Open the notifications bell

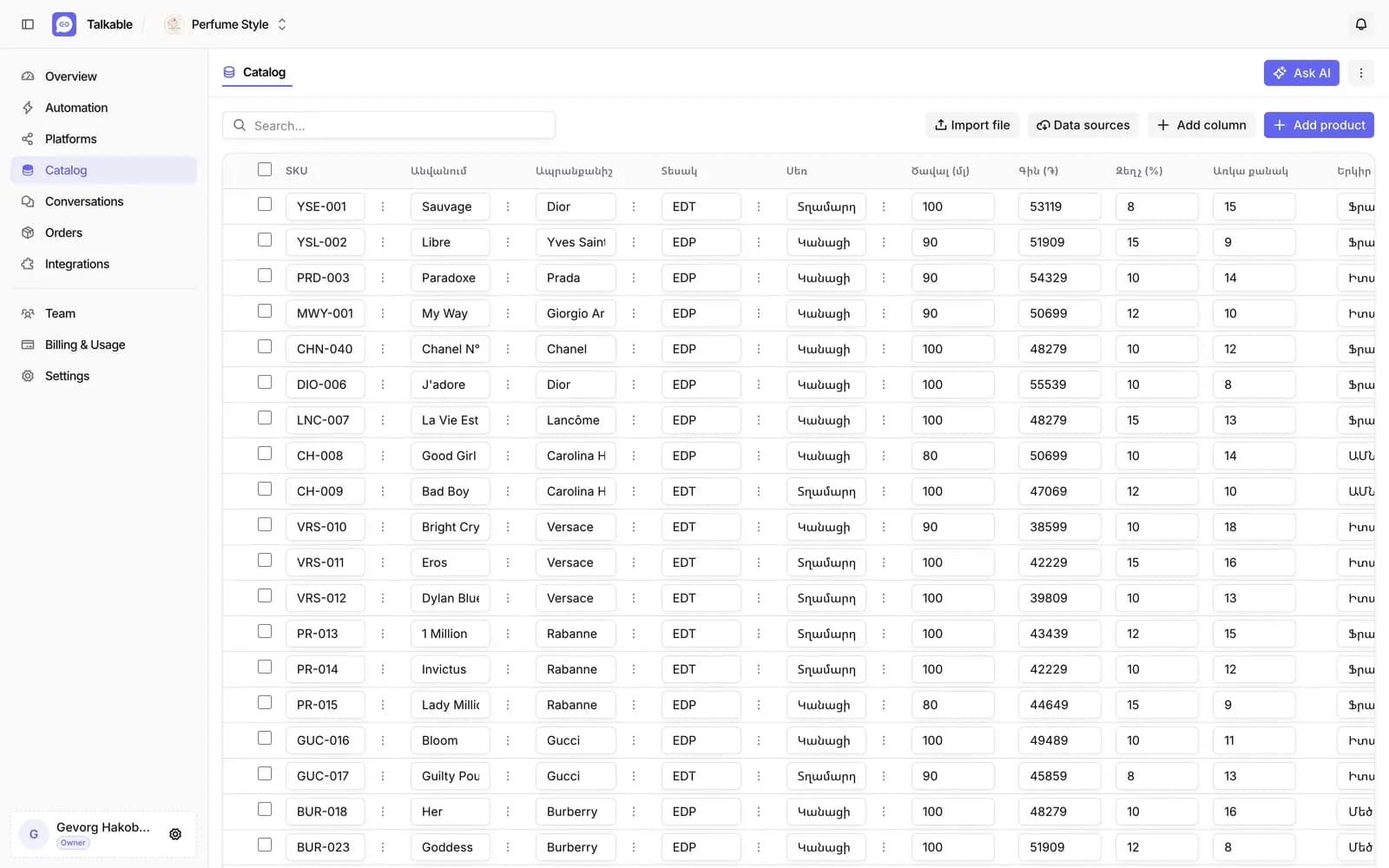pyautogui.click(x=1361, y=24)
